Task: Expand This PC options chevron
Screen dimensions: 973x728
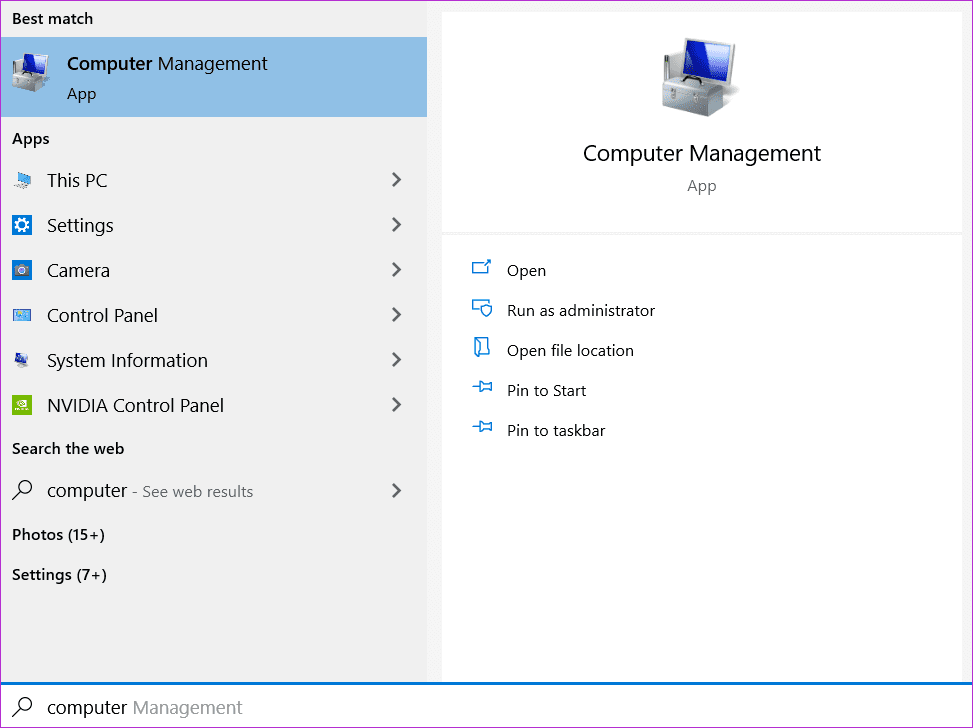Action: 397,180
